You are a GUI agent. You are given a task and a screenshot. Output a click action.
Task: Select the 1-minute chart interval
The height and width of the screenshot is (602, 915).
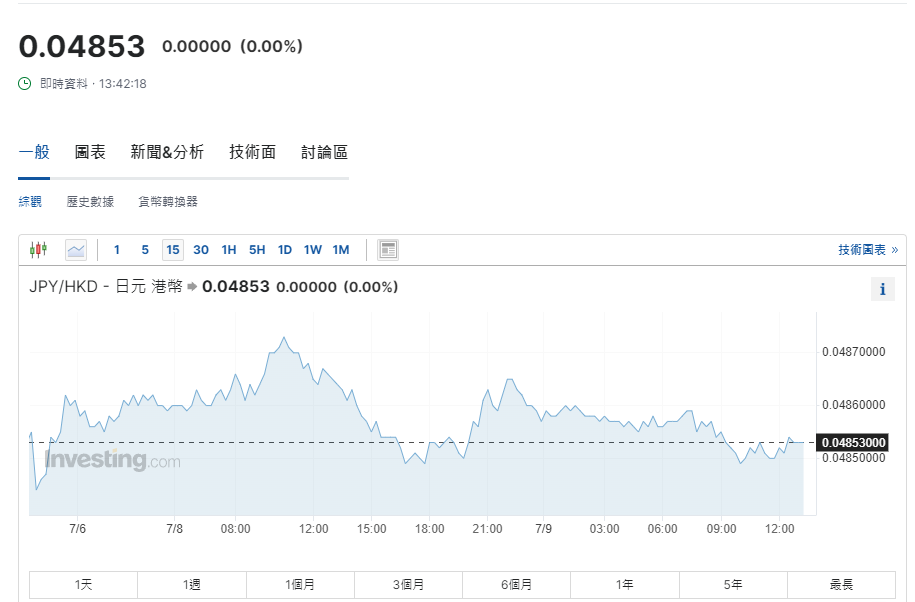(117, 249)
